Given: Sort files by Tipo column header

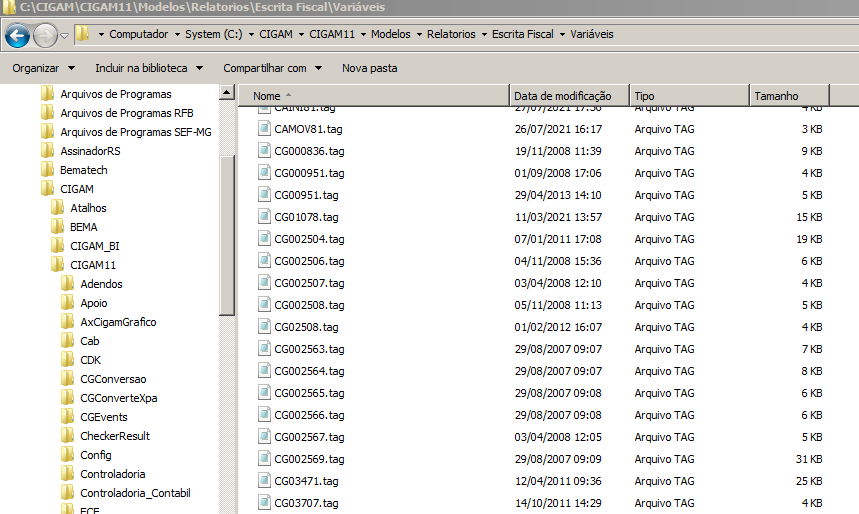Looking at the screenshot, I should [x=689, y=95].
